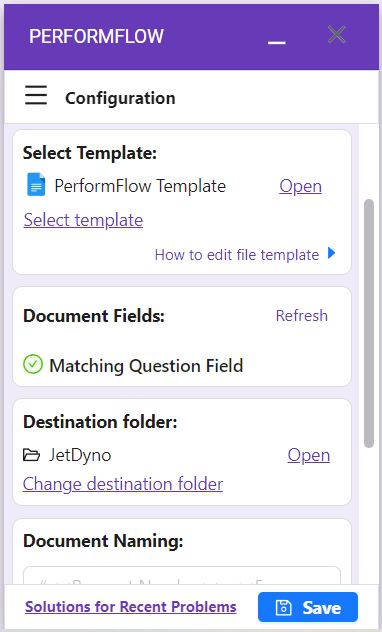
Task: Click the PerformFlow Template file name
Action: 140,186
